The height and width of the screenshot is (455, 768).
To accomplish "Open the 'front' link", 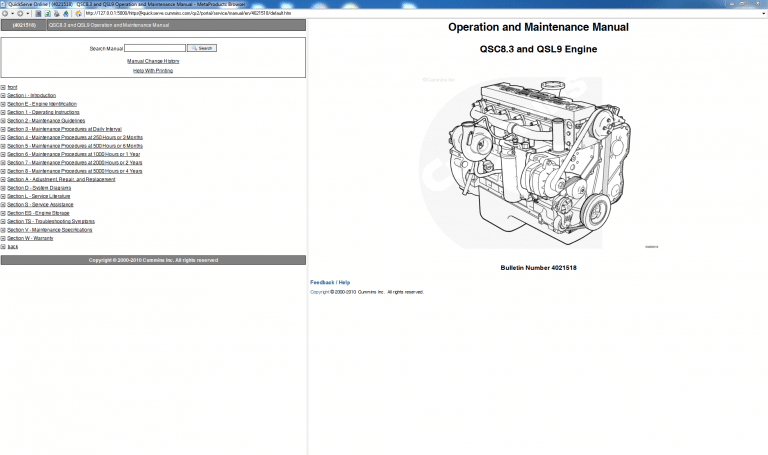I will click(12, 87).
